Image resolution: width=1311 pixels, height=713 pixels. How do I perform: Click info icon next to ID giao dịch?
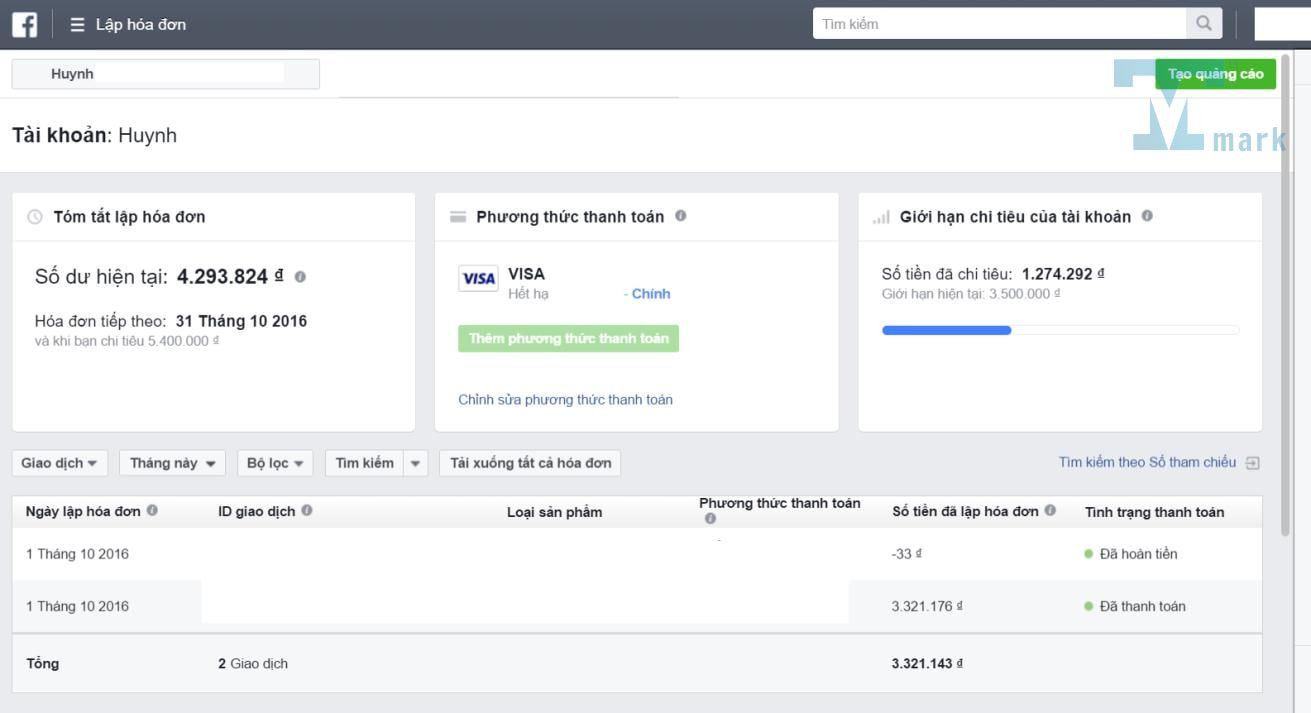click(307, 510)
